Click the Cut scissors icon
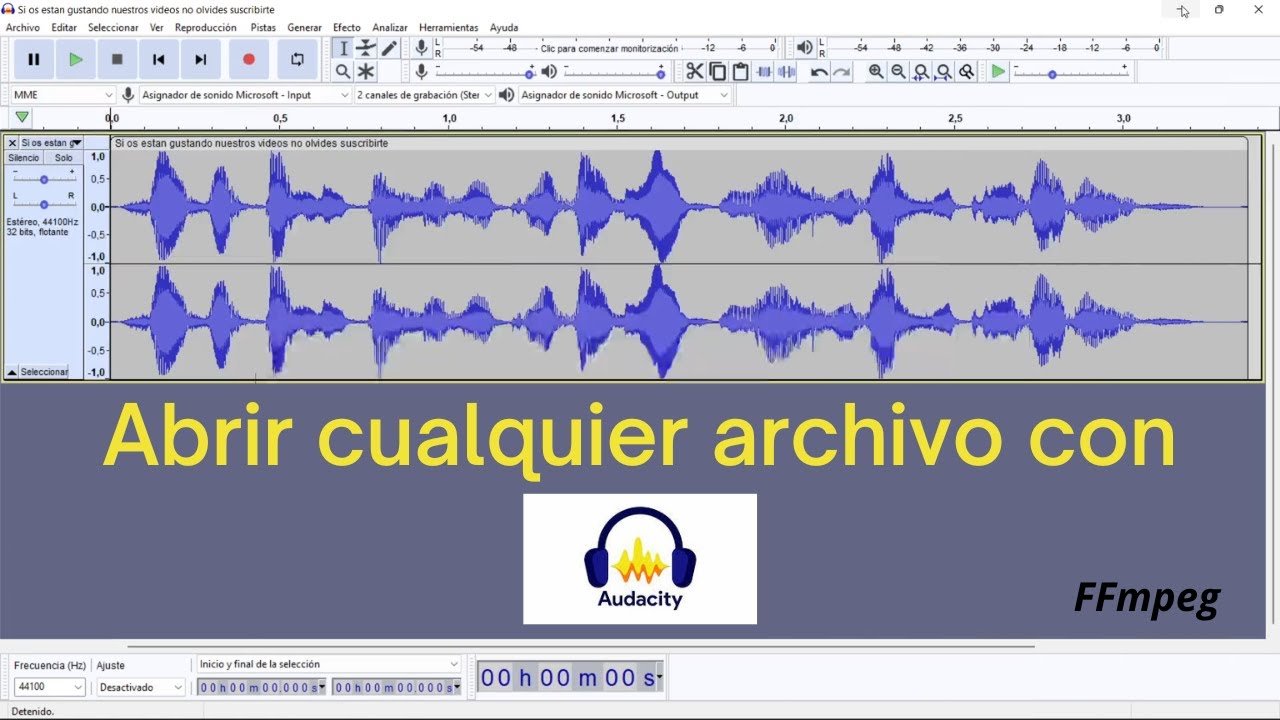1280x720 pixels. pyautogui.click(x=694, y=71)
